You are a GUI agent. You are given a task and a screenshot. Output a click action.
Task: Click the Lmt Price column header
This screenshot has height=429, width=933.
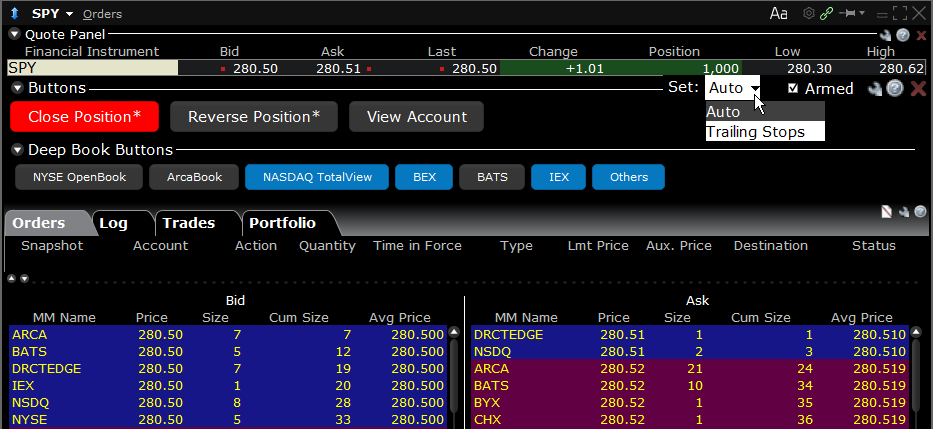point(598,246)
